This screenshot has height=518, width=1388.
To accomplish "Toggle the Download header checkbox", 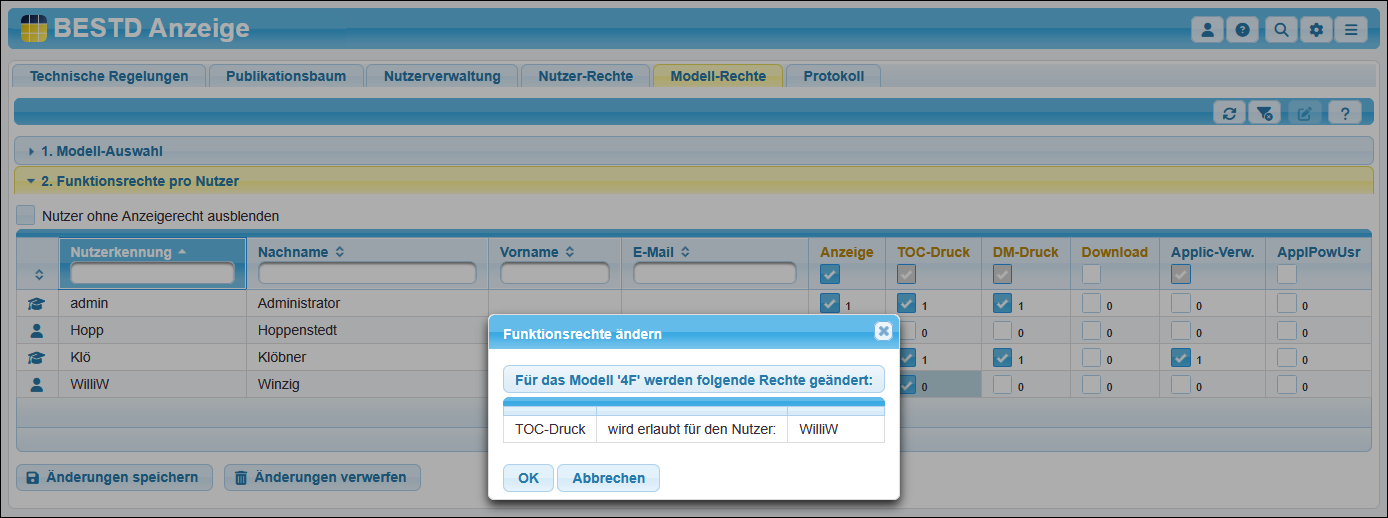I will coord(1091,274).
